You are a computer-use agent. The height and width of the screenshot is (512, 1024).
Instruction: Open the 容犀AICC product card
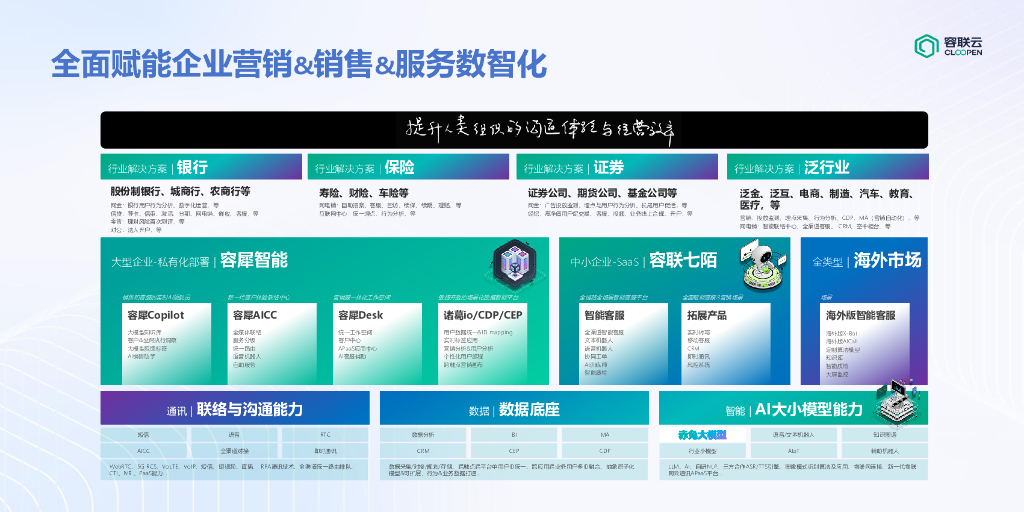click(272, 344)
